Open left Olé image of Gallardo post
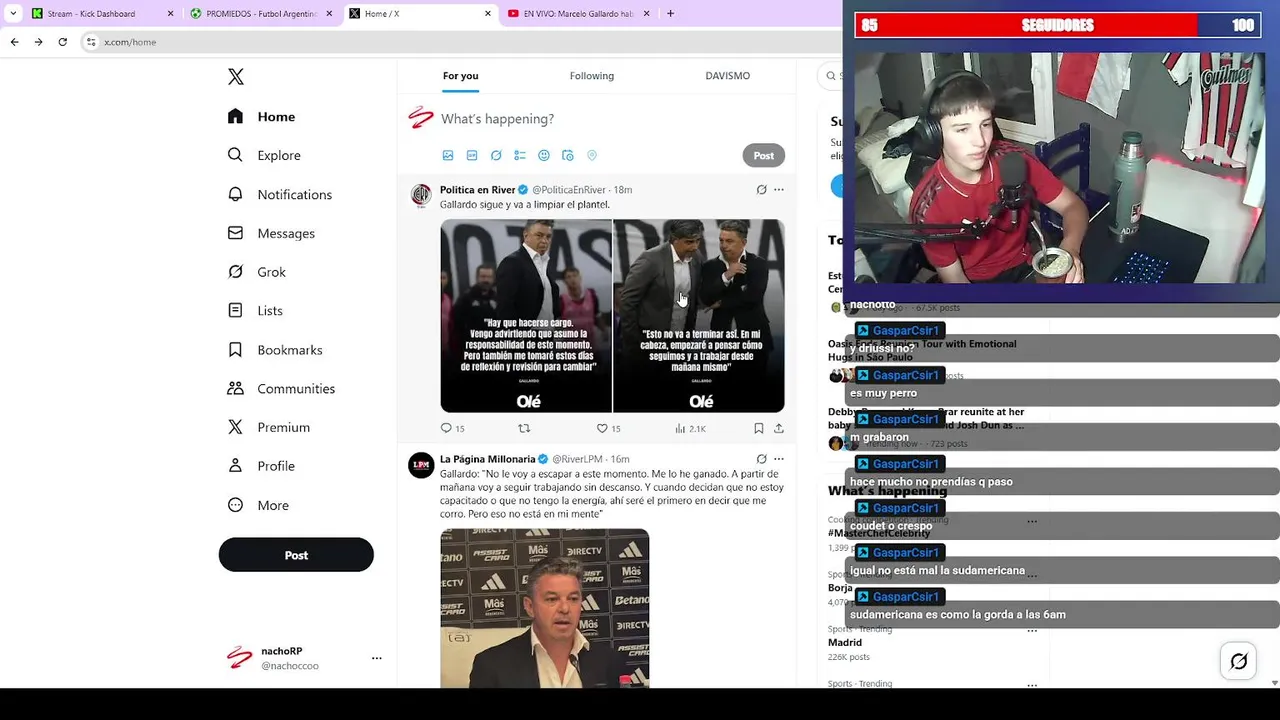 coord(526,316)
